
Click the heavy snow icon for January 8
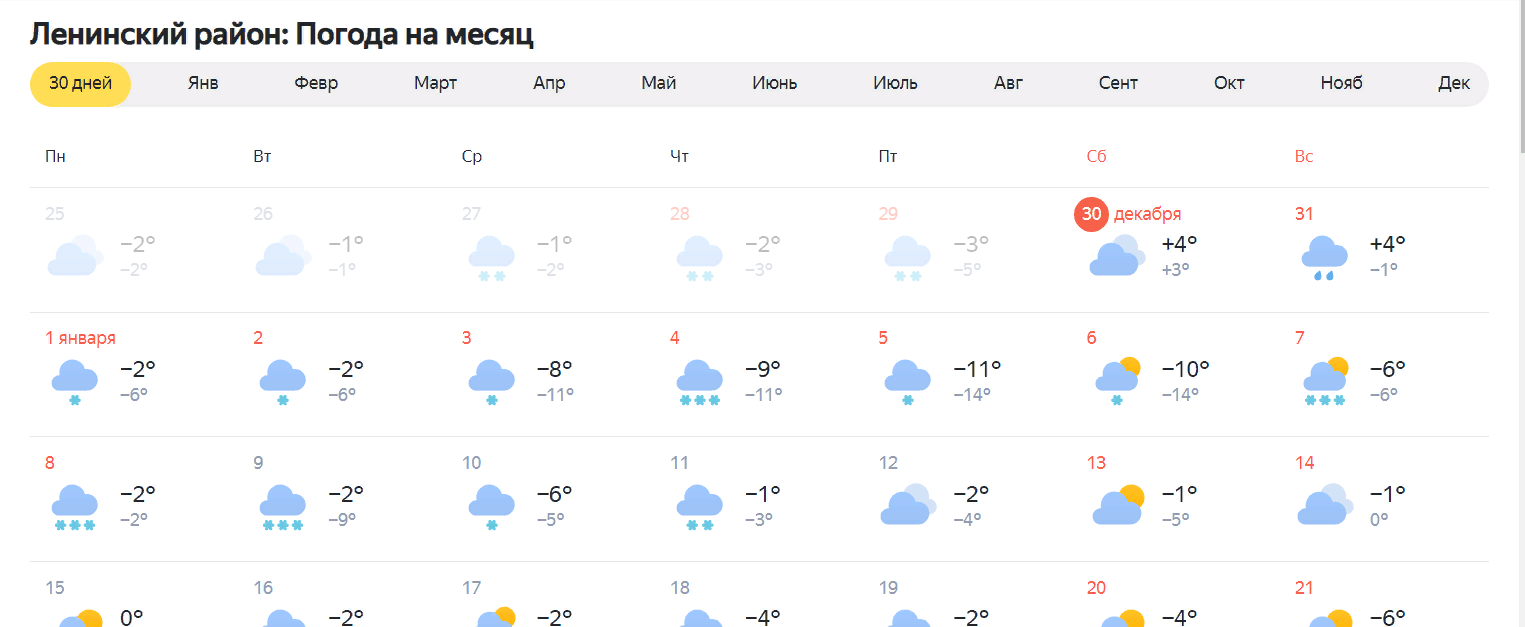tap(75, 506)
